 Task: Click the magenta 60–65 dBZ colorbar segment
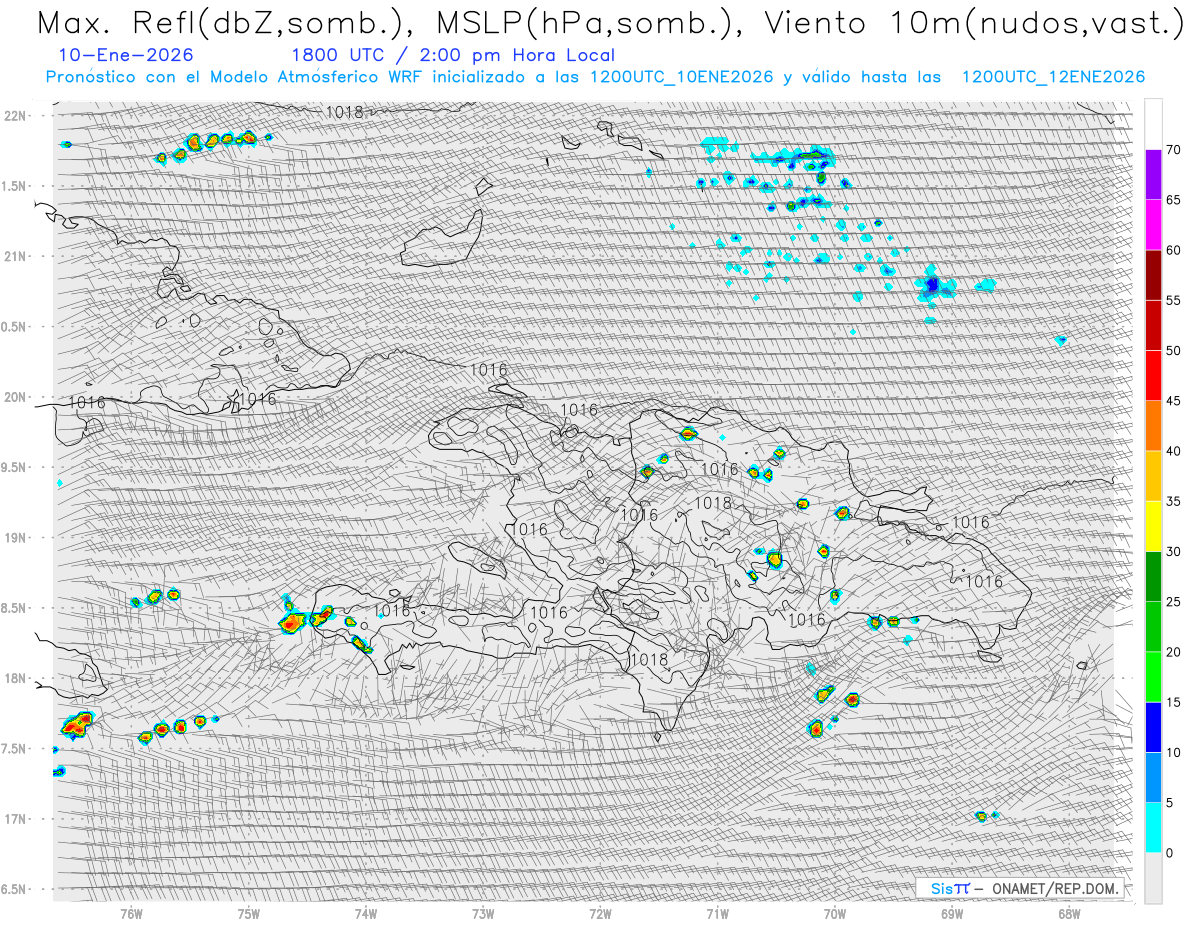point(1153,225)
